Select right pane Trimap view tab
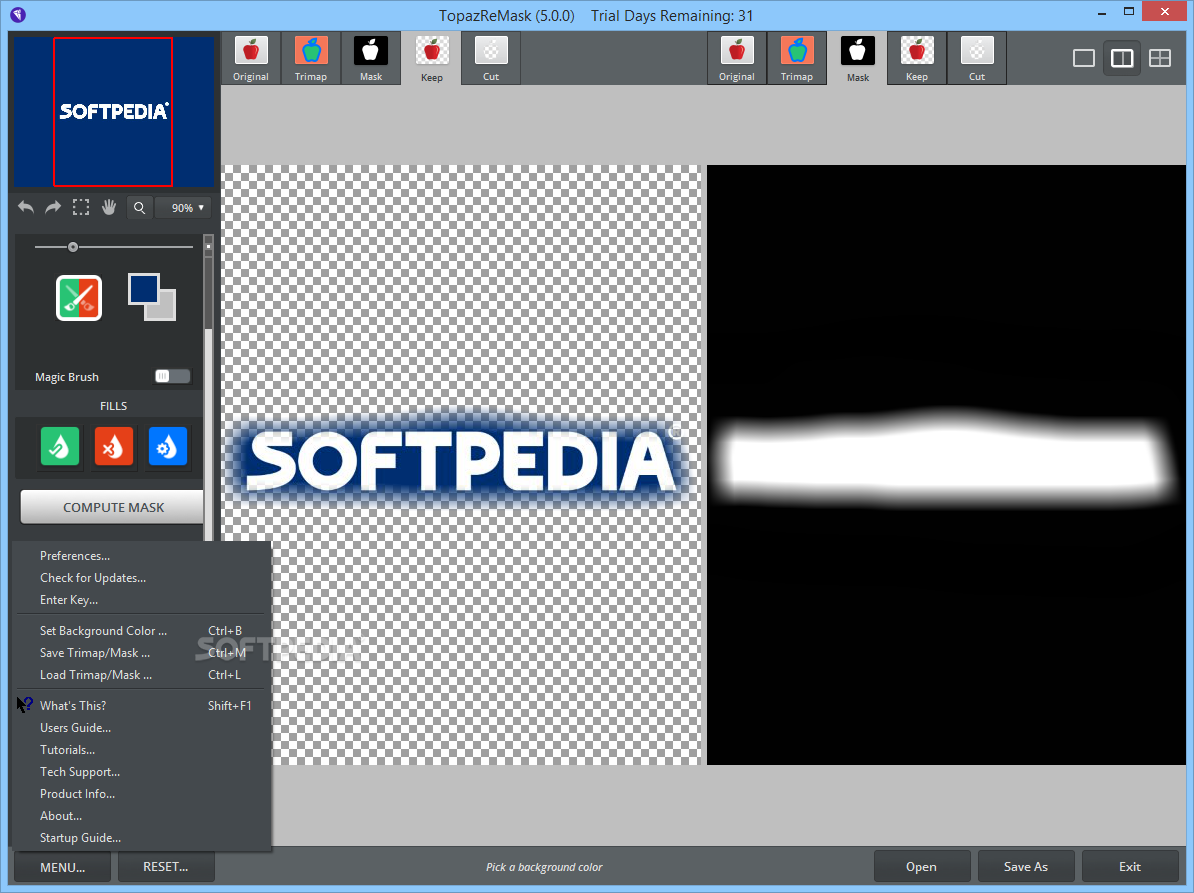 click(x=797, y=59)
